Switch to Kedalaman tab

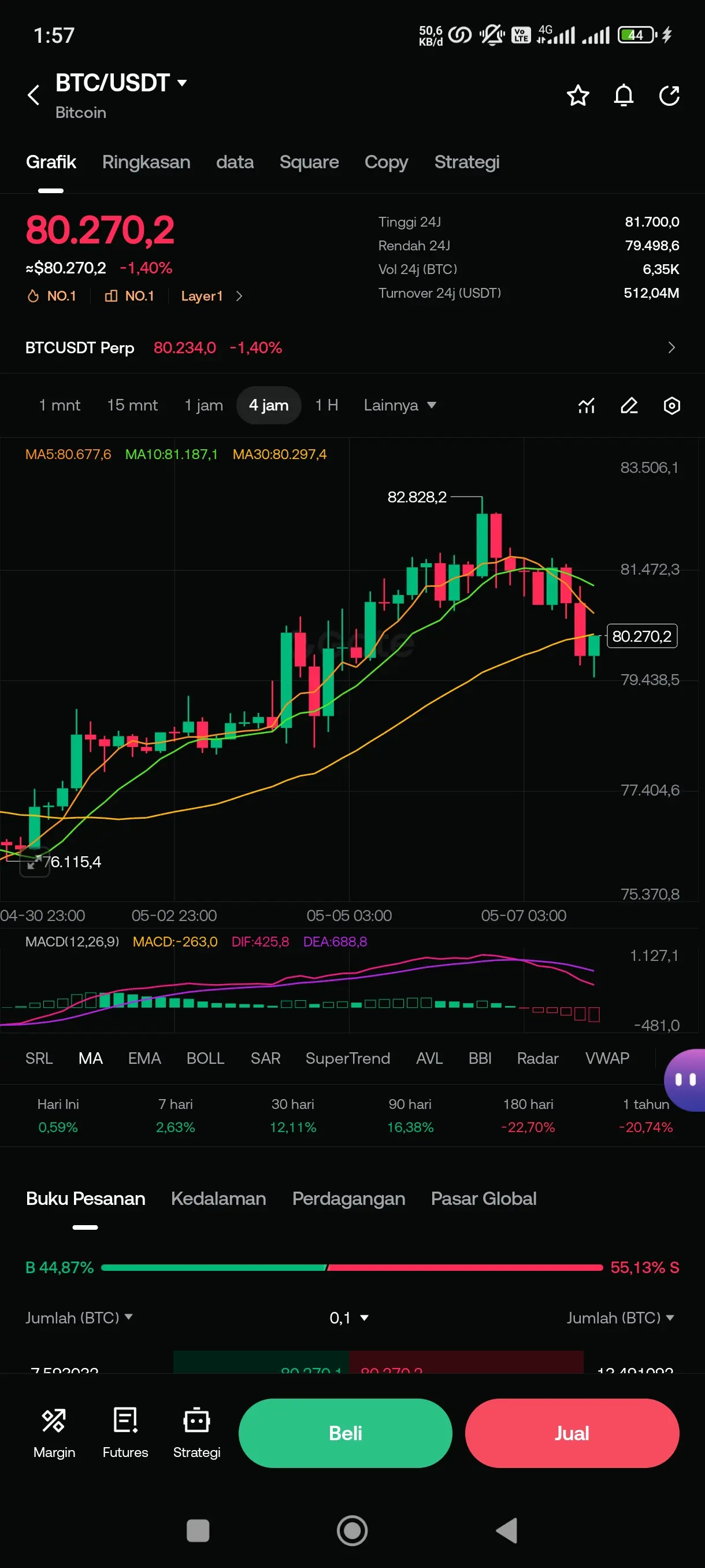pos(218,1199)
